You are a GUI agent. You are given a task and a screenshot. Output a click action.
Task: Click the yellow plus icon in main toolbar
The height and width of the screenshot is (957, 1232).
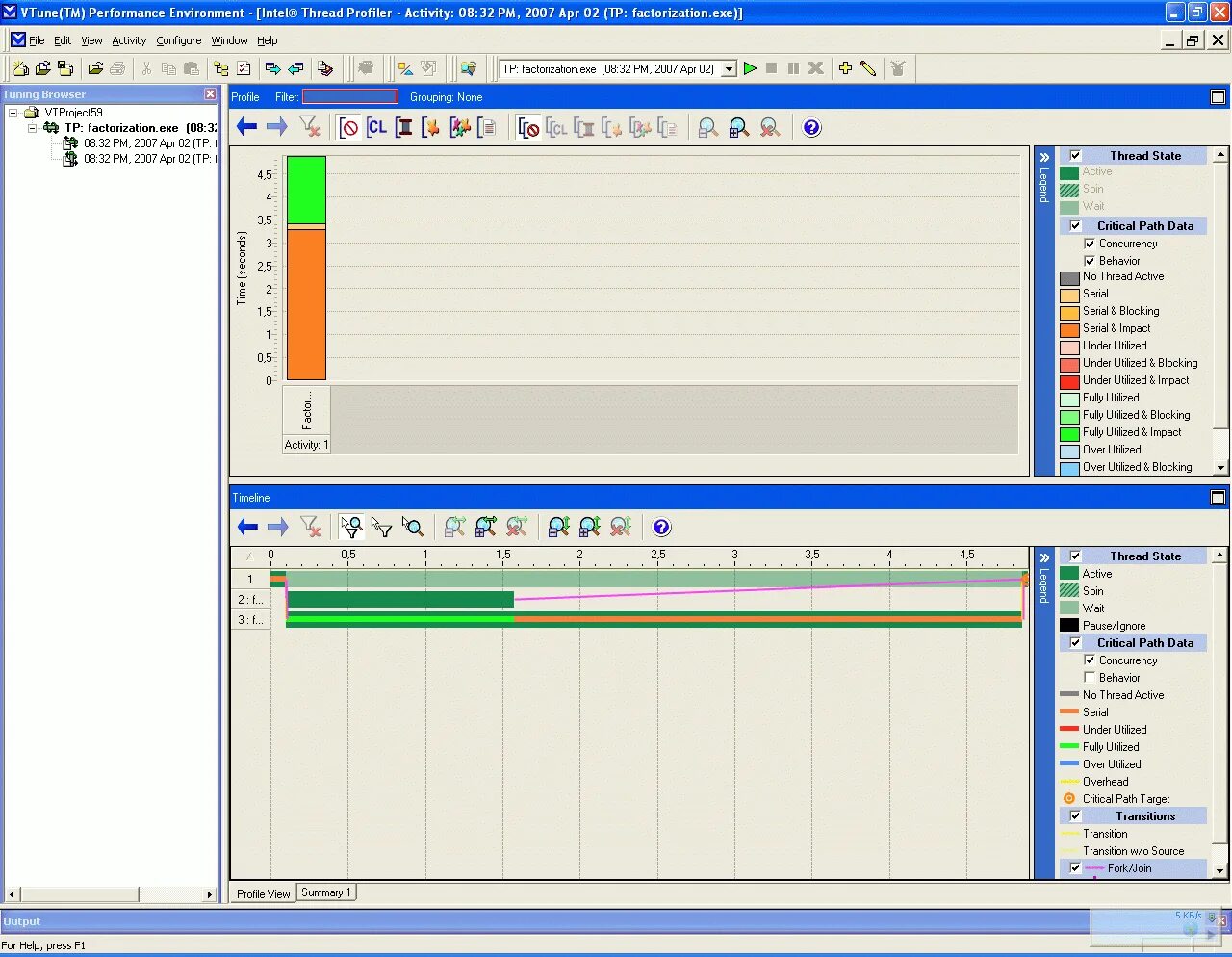click(x=845, y=68)
